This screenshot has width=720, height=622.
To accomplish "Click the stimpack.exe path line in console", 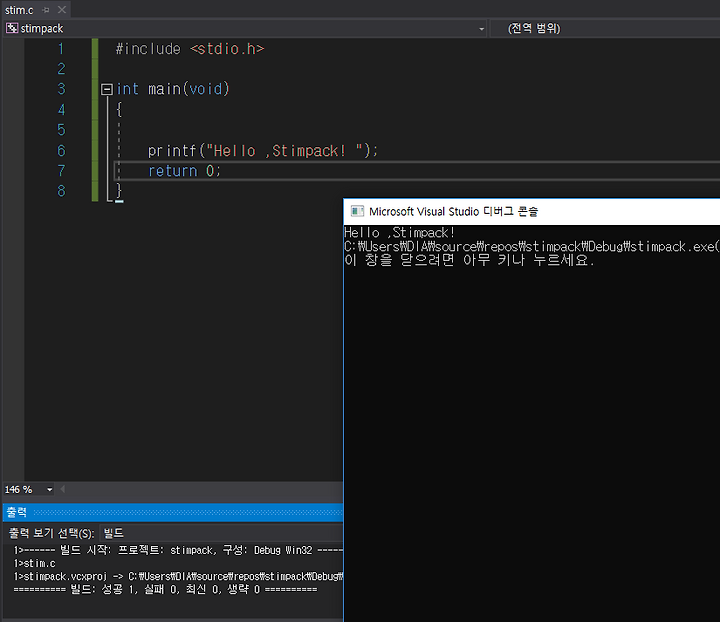I will [x=532, y=247].
